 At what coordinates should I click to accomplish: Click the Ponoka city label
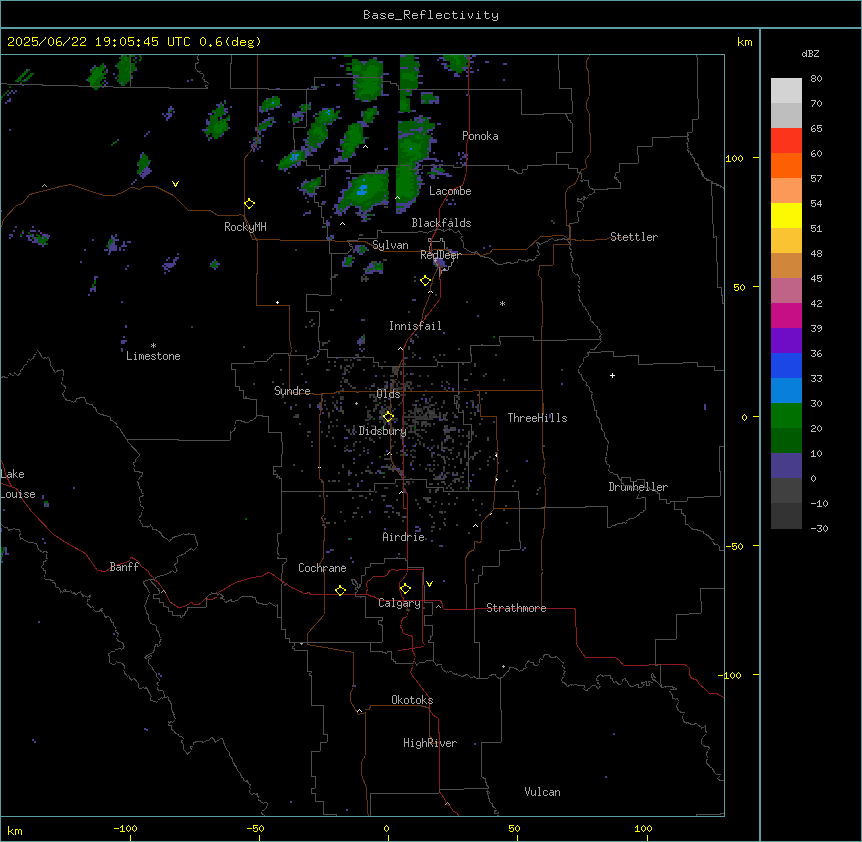tap(480, 136)
